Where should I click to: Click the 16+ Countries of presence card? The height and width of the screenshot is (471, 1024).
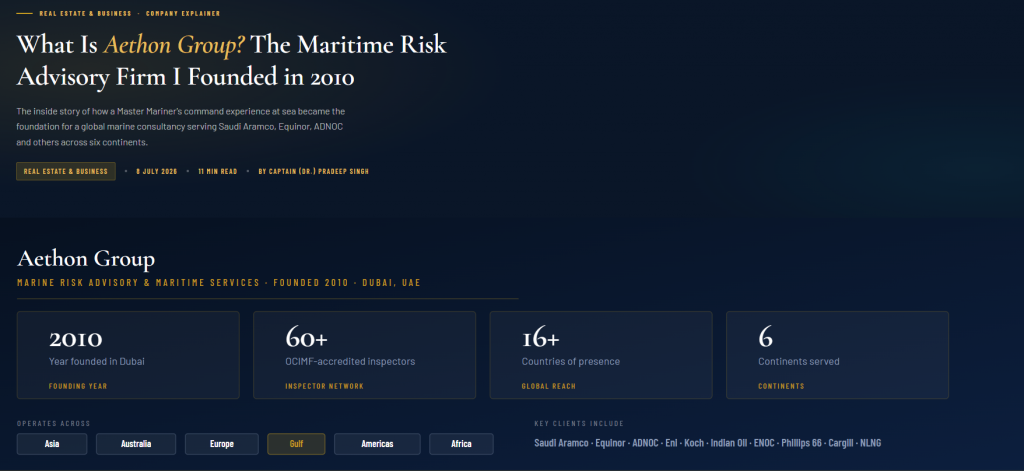pyautogui.click(x=601, y=355)
